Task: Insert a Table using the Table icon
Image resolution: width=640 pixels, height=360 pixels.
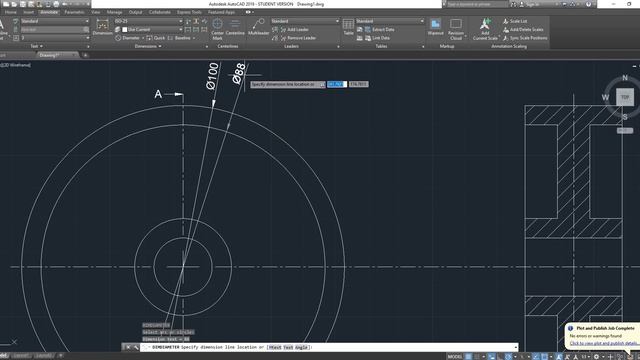Action: [x=348, y=27]
